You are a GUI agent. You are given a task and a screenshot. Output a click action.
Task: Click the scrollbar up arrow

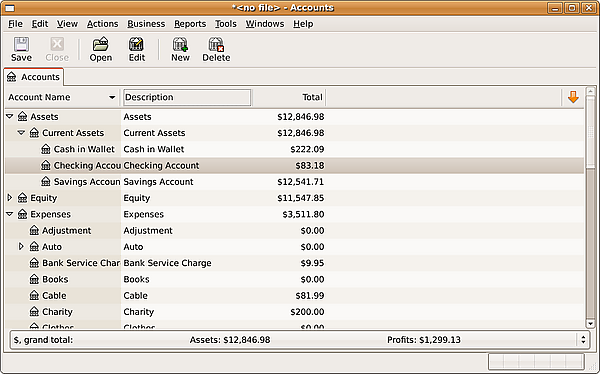pyautogui.click(x=590, y=91)
